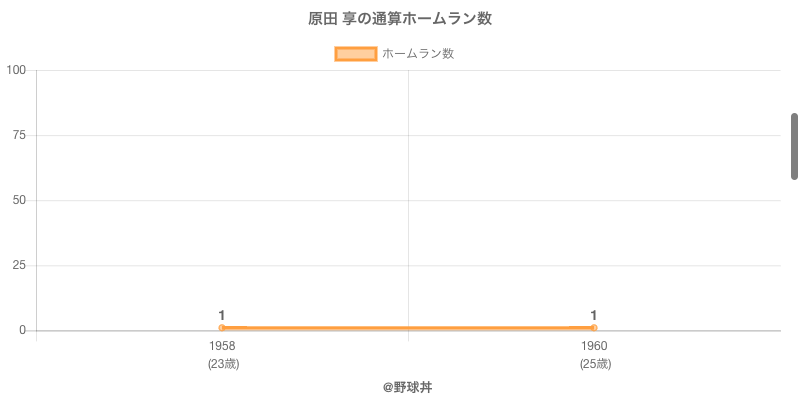The image size is (800, 400).
Task: Toggle the ホームラン数 legend label
Action: point(418,54)
